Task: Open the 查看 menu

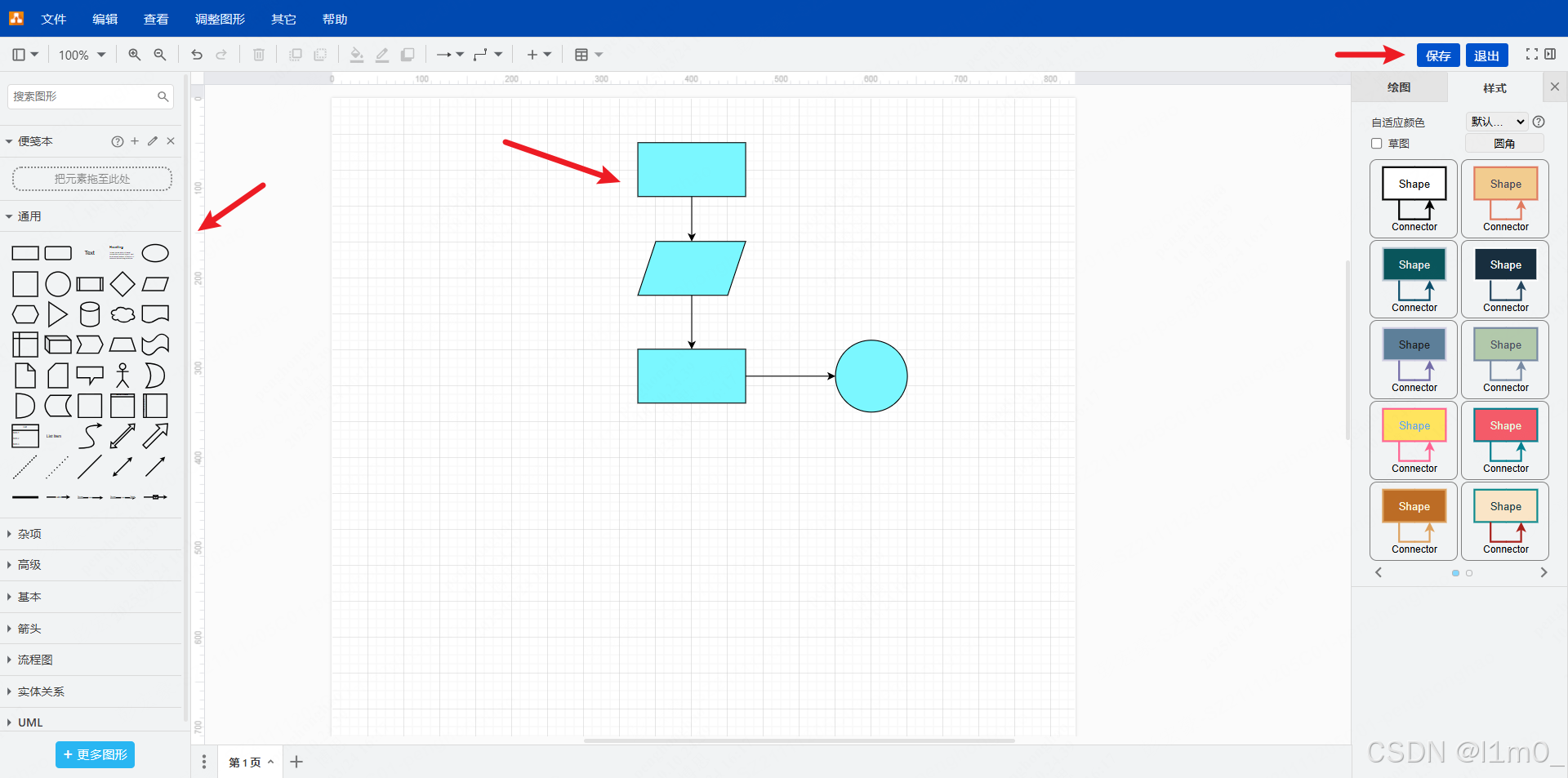Action: coord(156,19)
